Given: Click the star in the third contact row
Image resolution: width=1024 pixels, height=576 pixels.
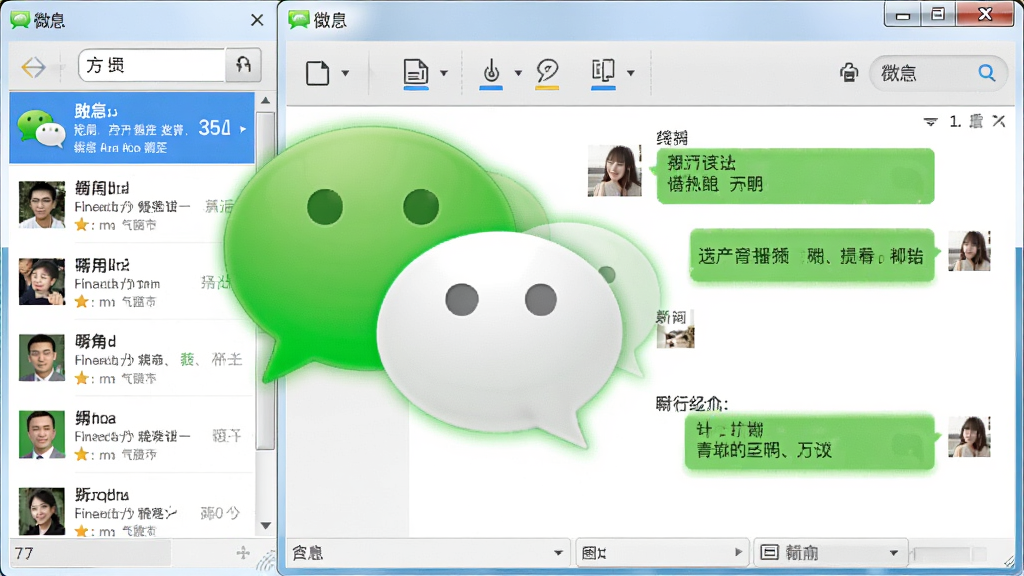Looking at the screenshot, I should point(82,378).
